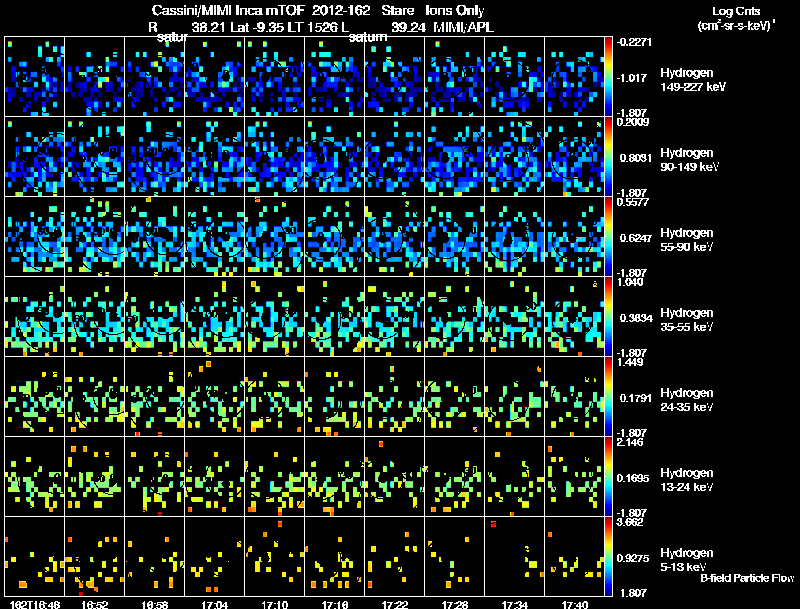Click the Hydrogen 149-227 keV color bar
The image size is (800, 609).
click(608, 77)
